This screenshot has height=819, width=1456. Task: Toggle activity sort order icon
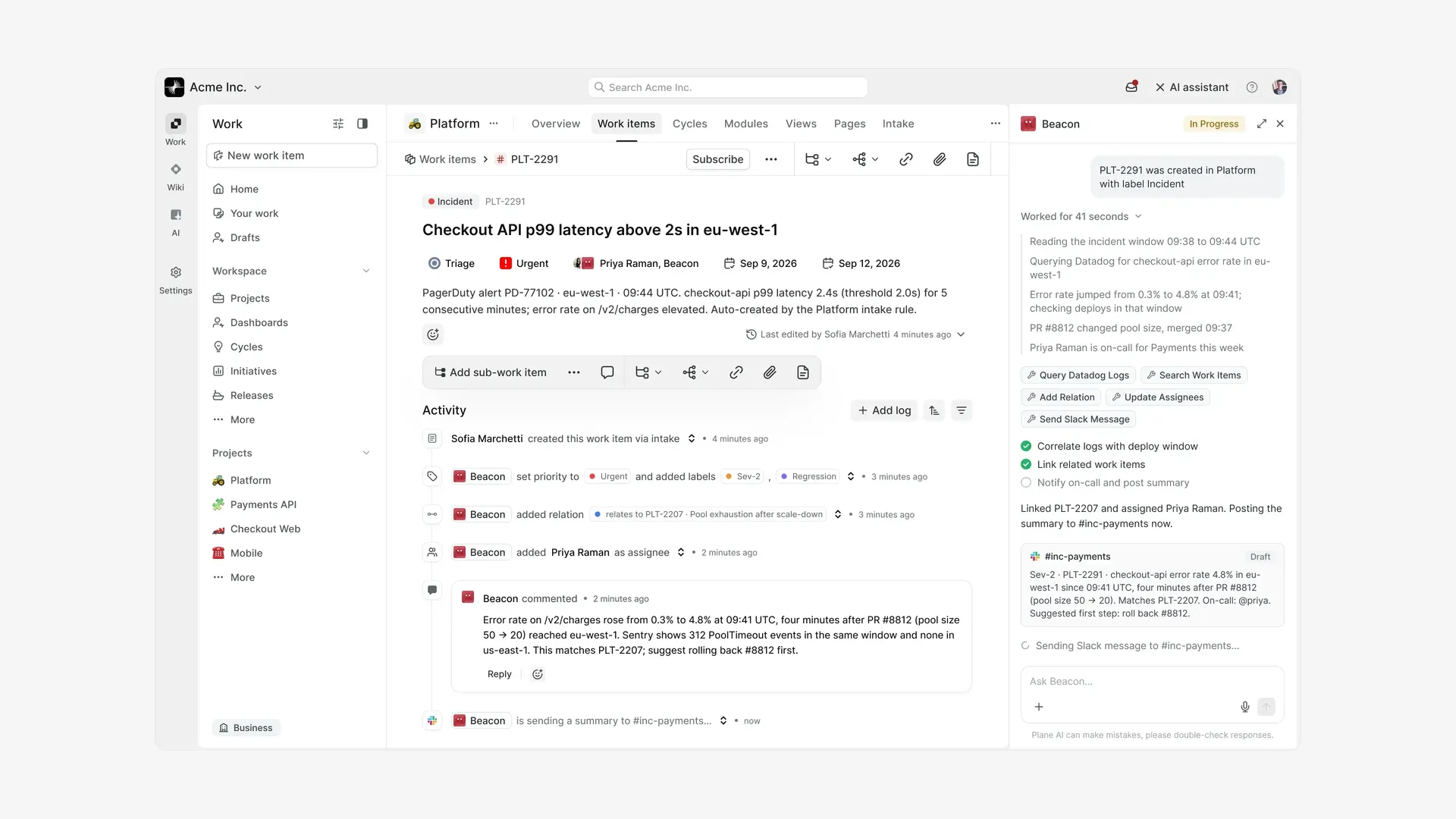[x=934, y=410]
